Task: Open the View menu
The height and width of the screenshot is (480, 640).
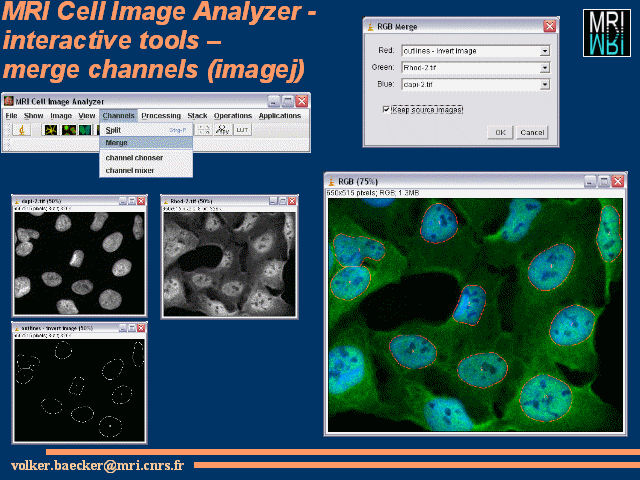Action: click(x=87, y=116)
